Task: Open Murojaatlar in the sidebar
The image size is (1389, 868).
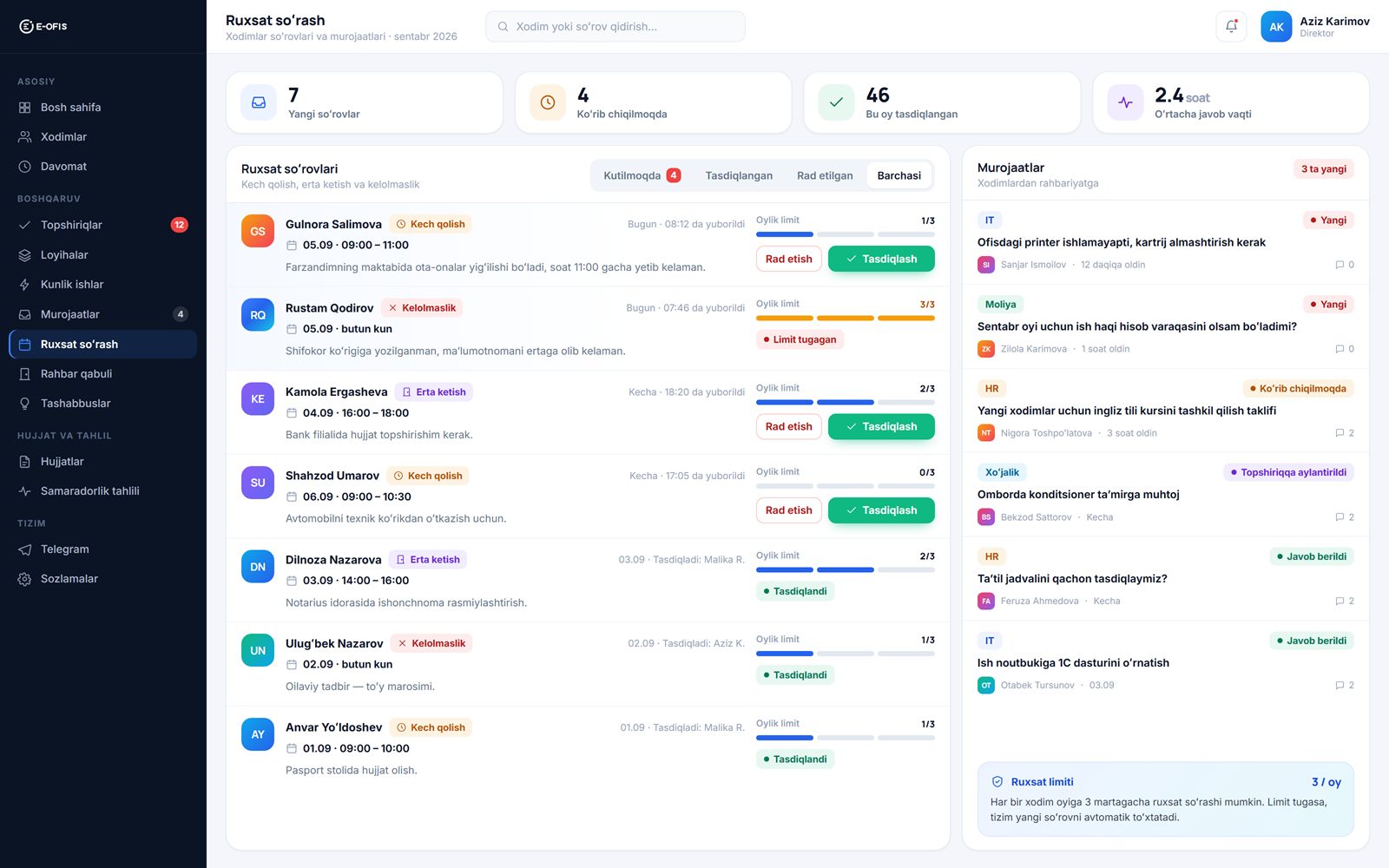Action: (103, 314)
